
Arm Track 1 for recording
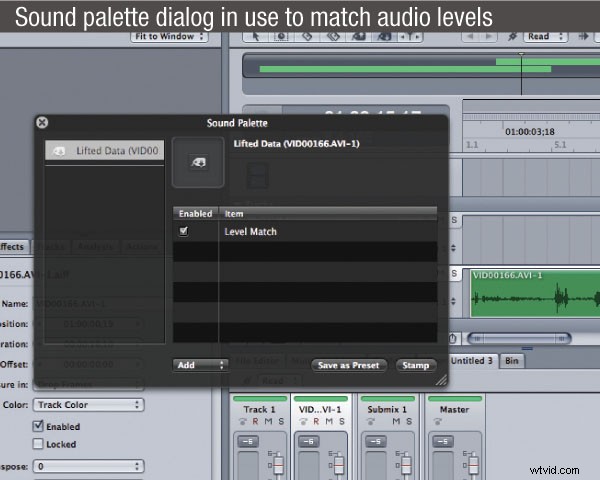[x=255, y=421]
